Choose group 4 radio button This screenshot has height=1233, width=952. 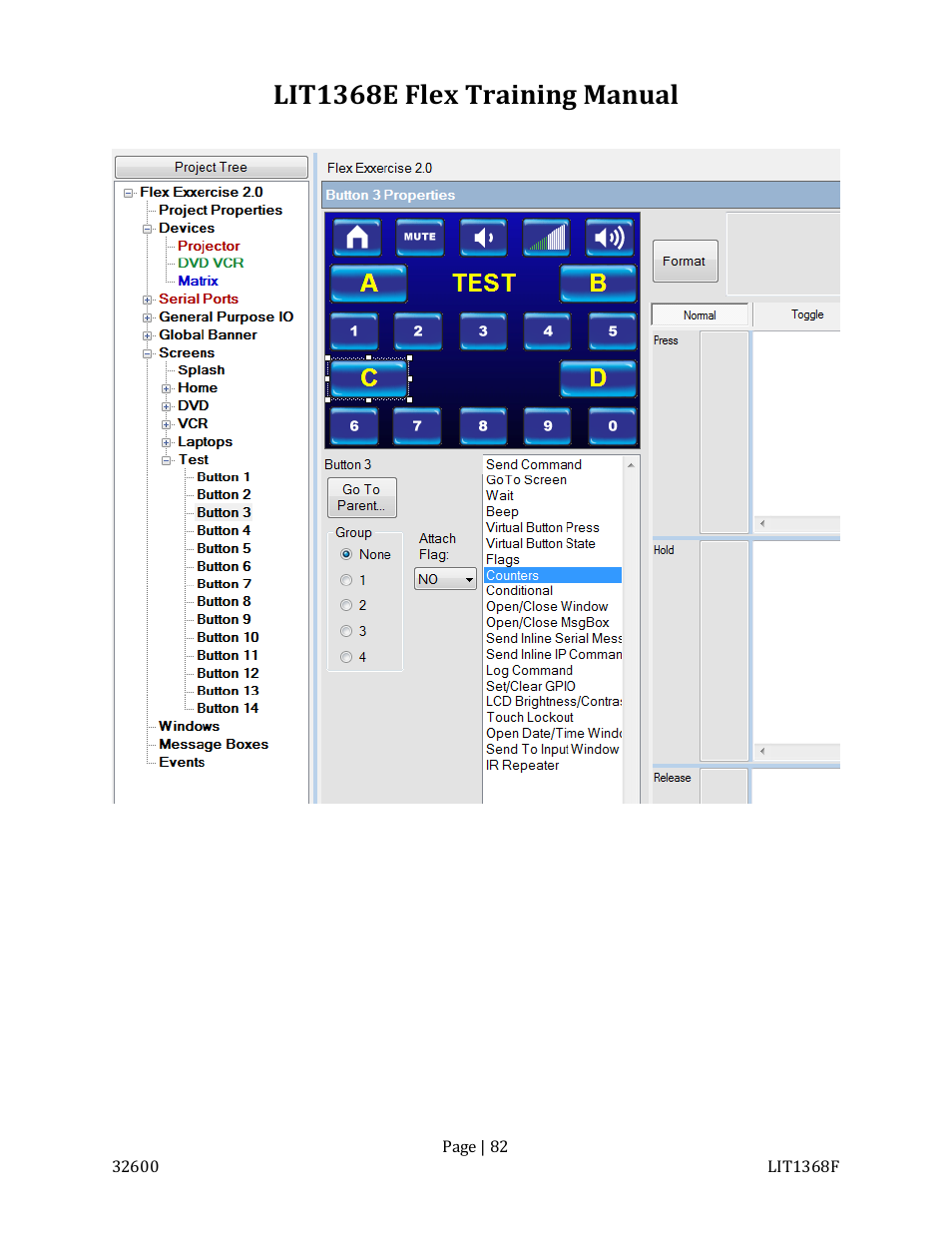coord(346,657)
